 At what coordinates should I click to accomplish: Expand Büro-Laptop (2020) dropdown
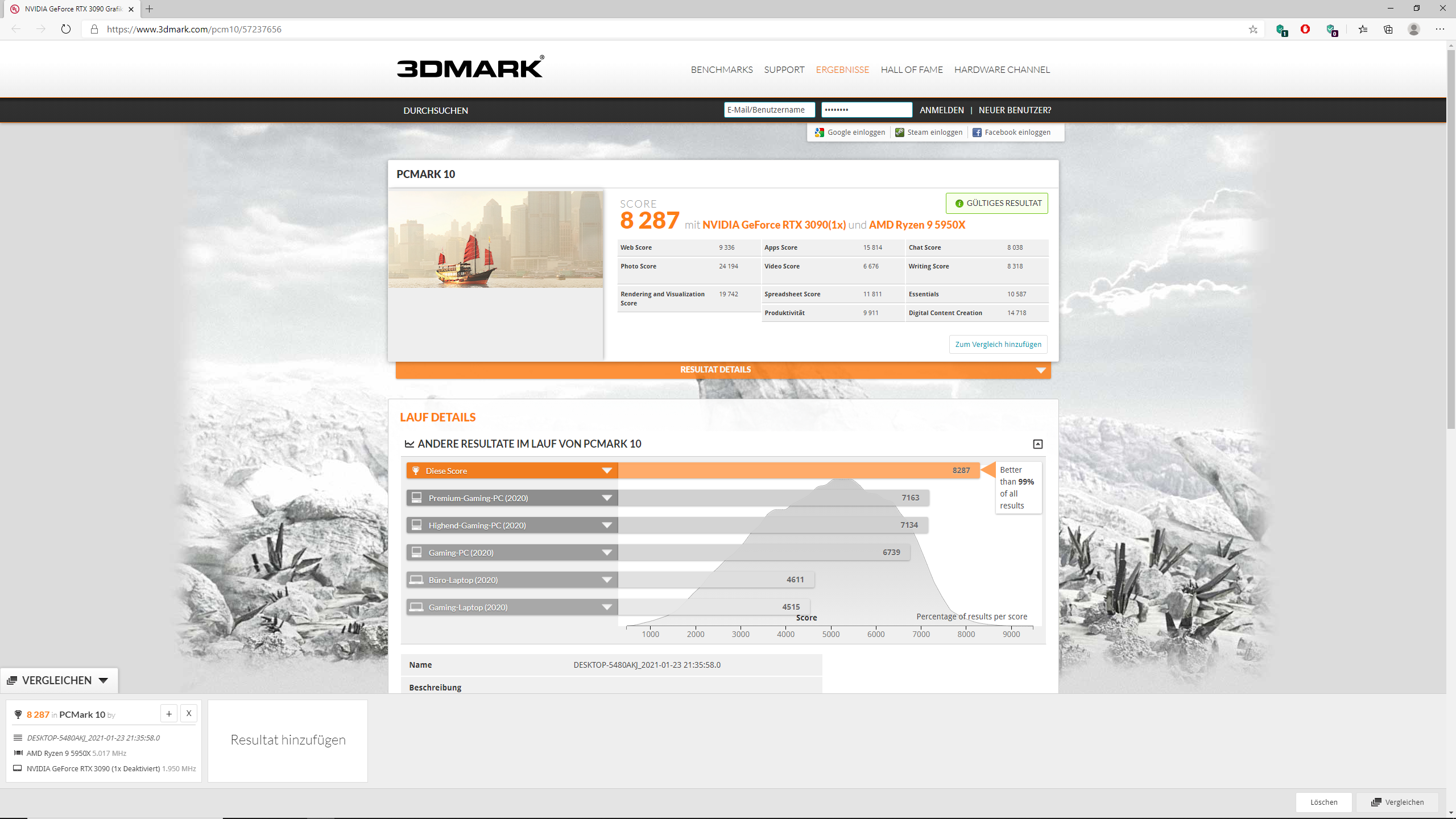tap(607, 580)
